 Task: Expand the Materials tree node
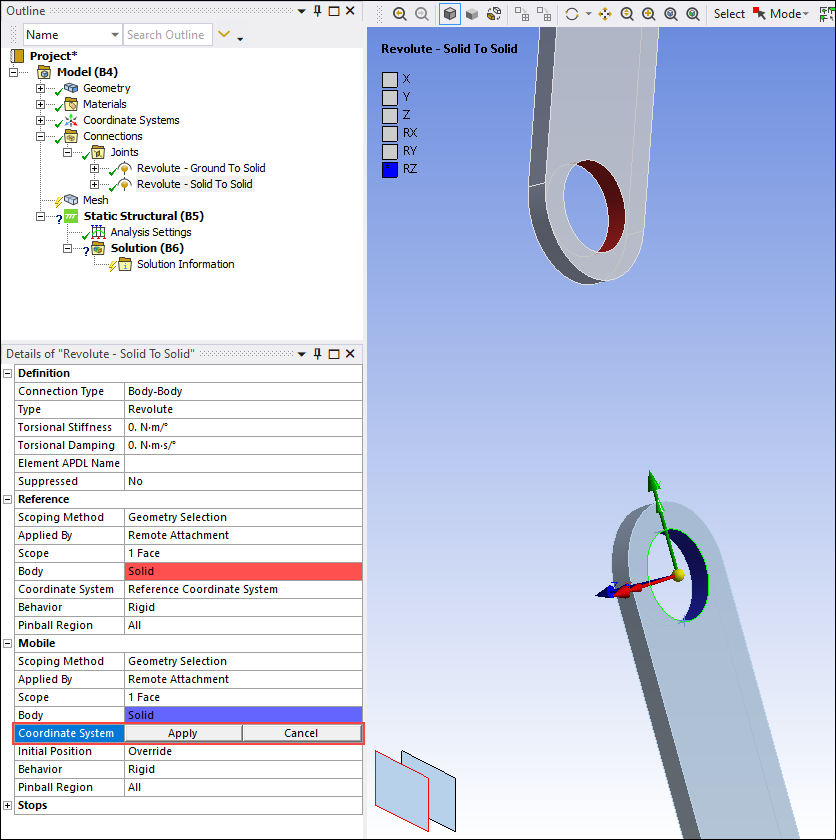click(40, 104)
